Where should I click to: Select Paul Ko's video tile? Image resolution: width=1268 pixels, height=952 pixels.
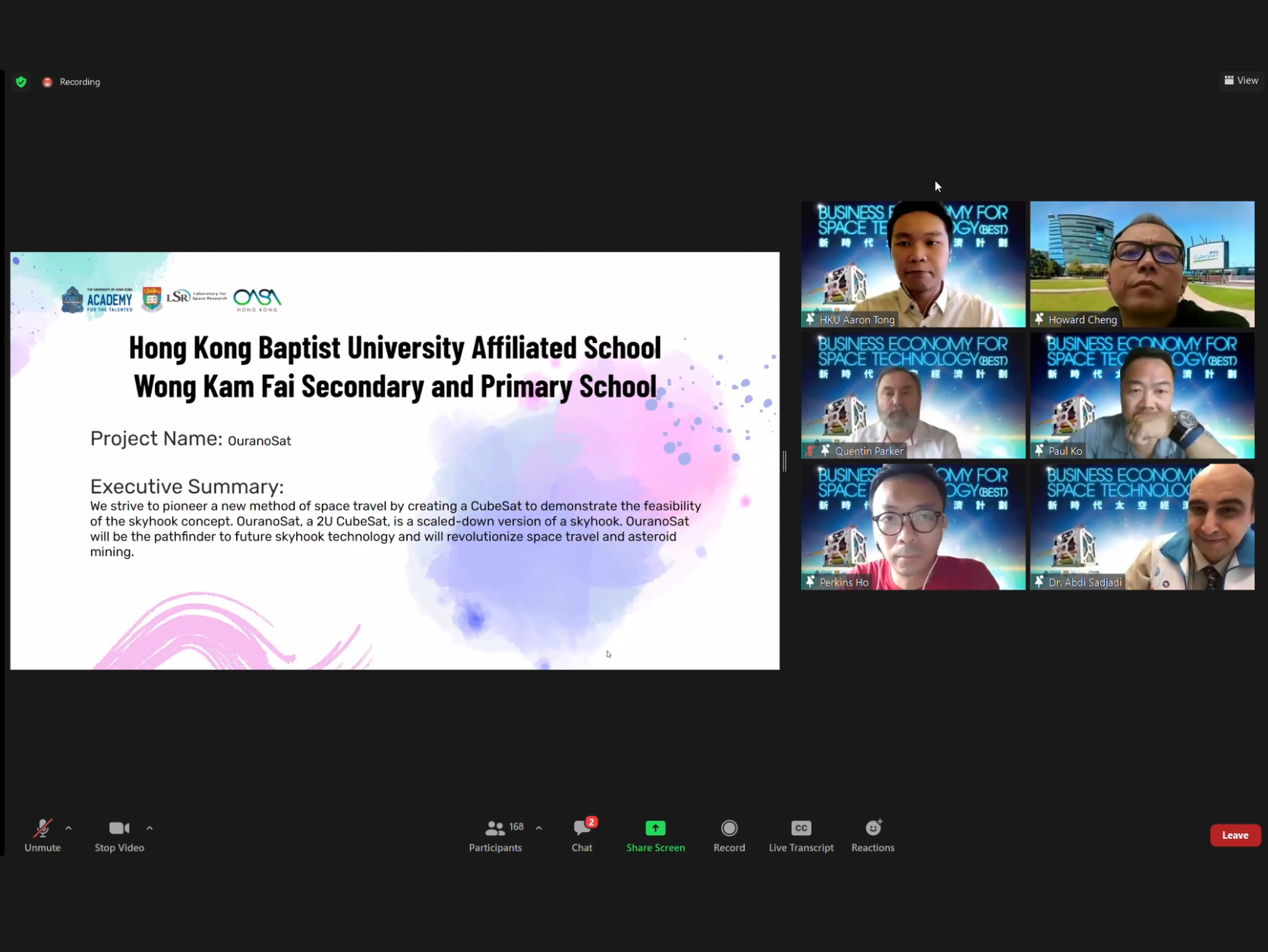point(1143,396)
